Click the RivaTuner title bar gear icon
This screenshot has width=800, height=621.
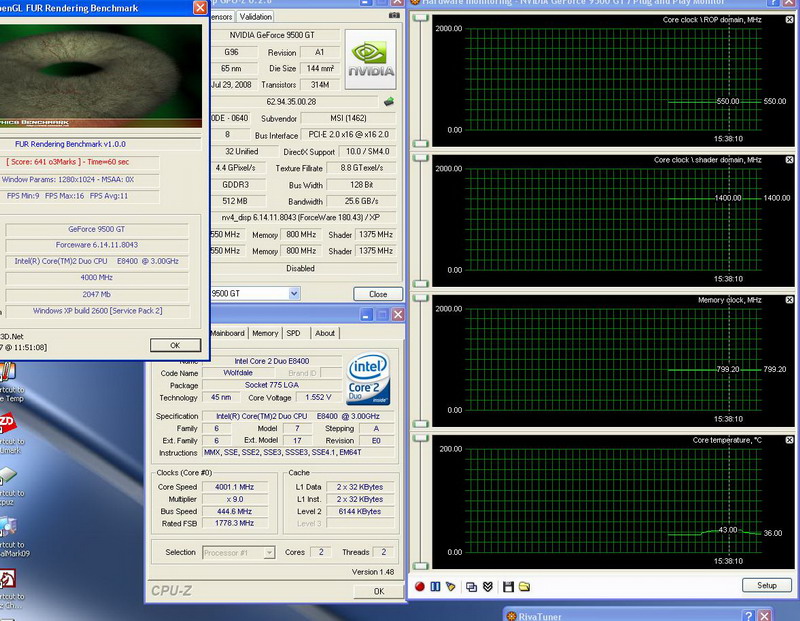[x=511, y=616]
